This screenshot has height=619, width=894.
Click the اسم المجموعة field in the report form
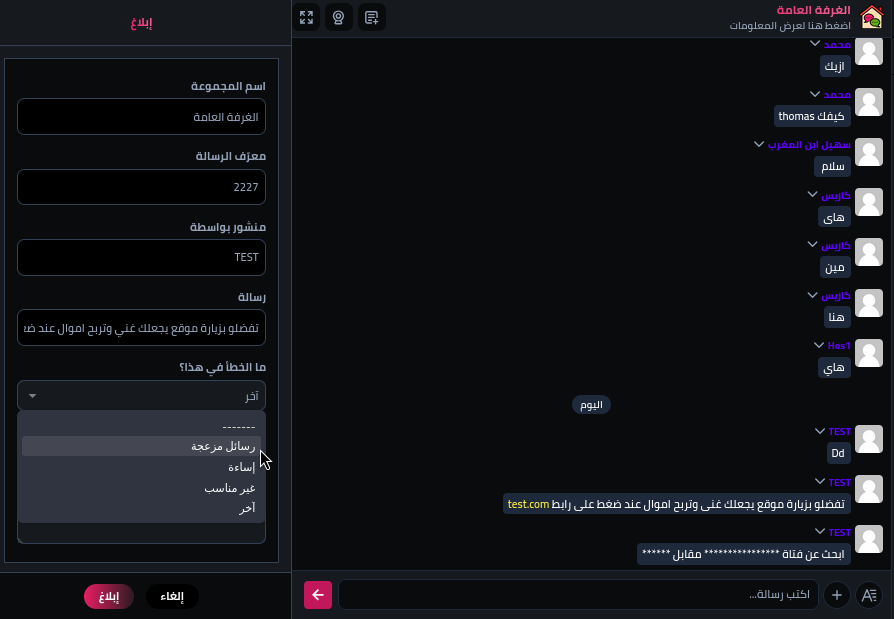point(141,117)
